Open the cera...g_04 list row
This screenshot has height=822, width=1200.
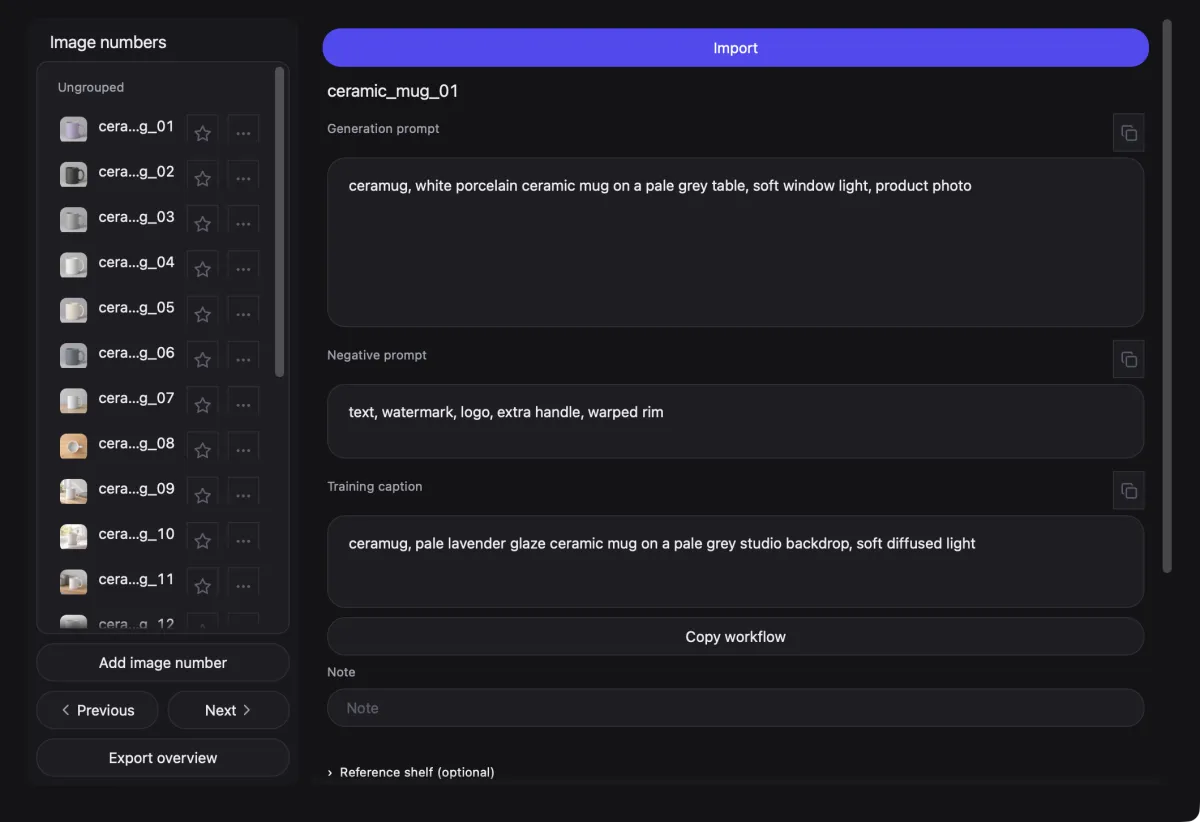[159, 265]
